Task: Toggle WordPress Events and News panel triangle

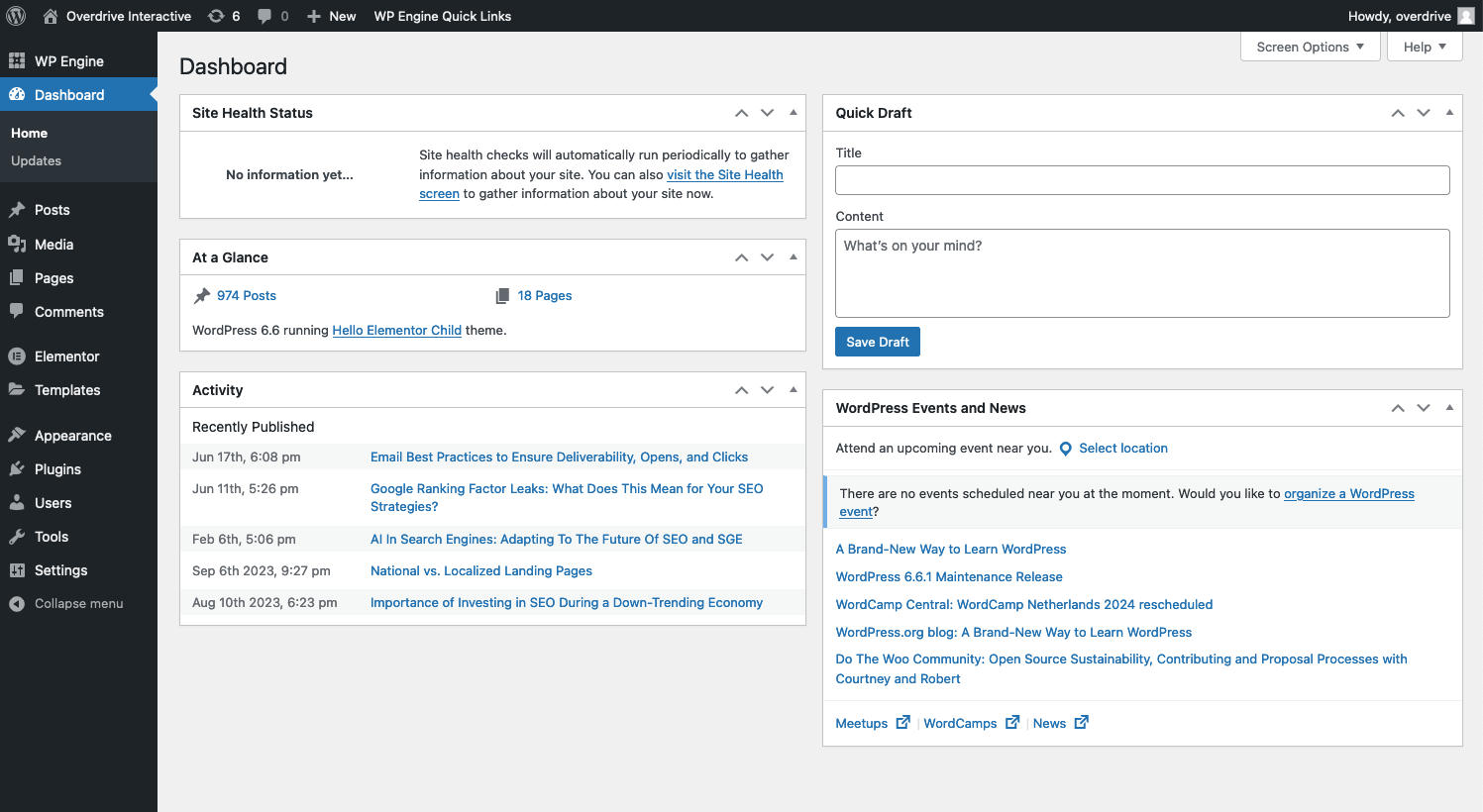Action: (1449, 408)
